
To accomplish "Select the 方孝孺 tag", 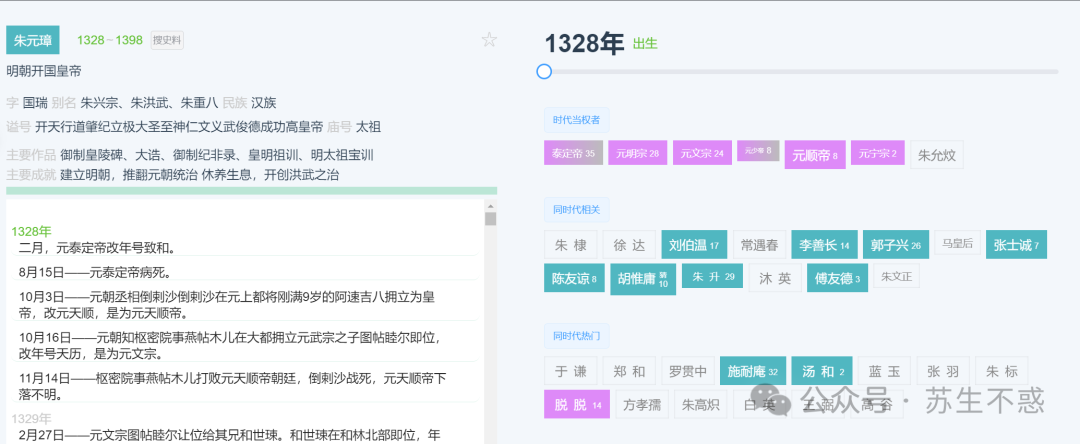I will [x=642, y=404].
